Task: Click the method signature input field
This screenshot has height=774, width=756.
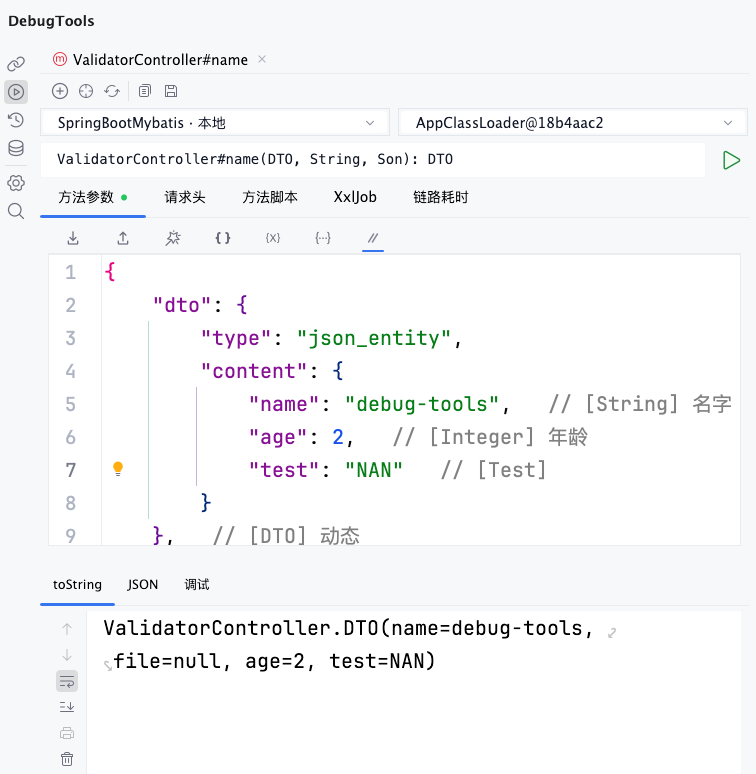Action: [x=373, y=160]
